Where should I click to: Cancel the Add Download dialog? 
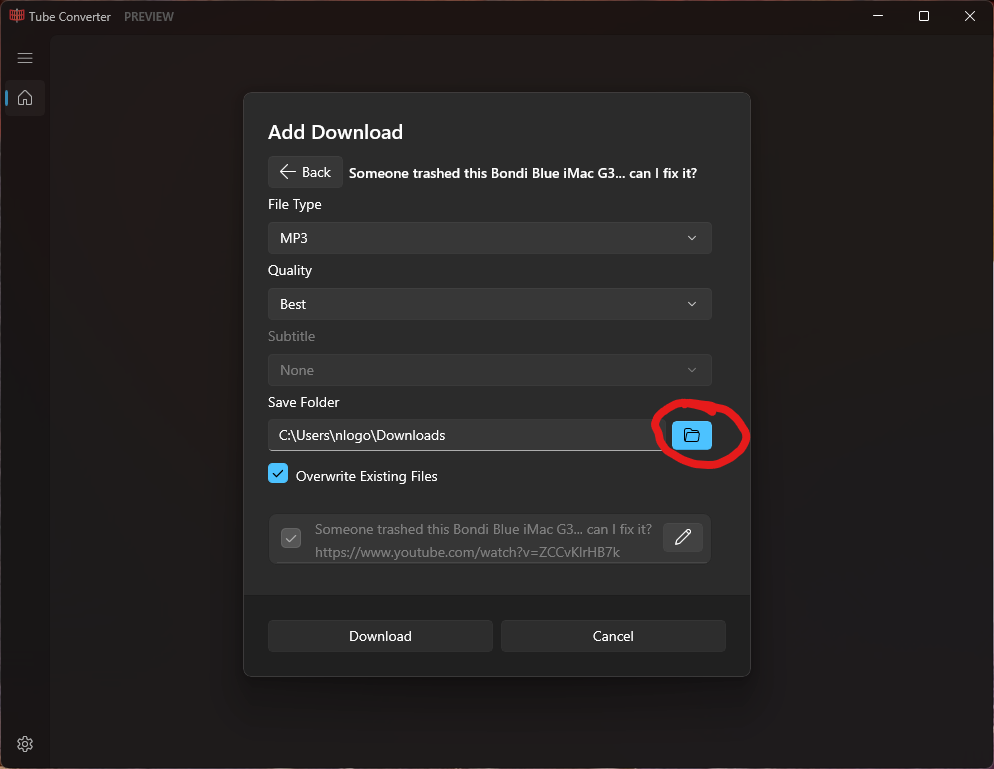(612, 635)
